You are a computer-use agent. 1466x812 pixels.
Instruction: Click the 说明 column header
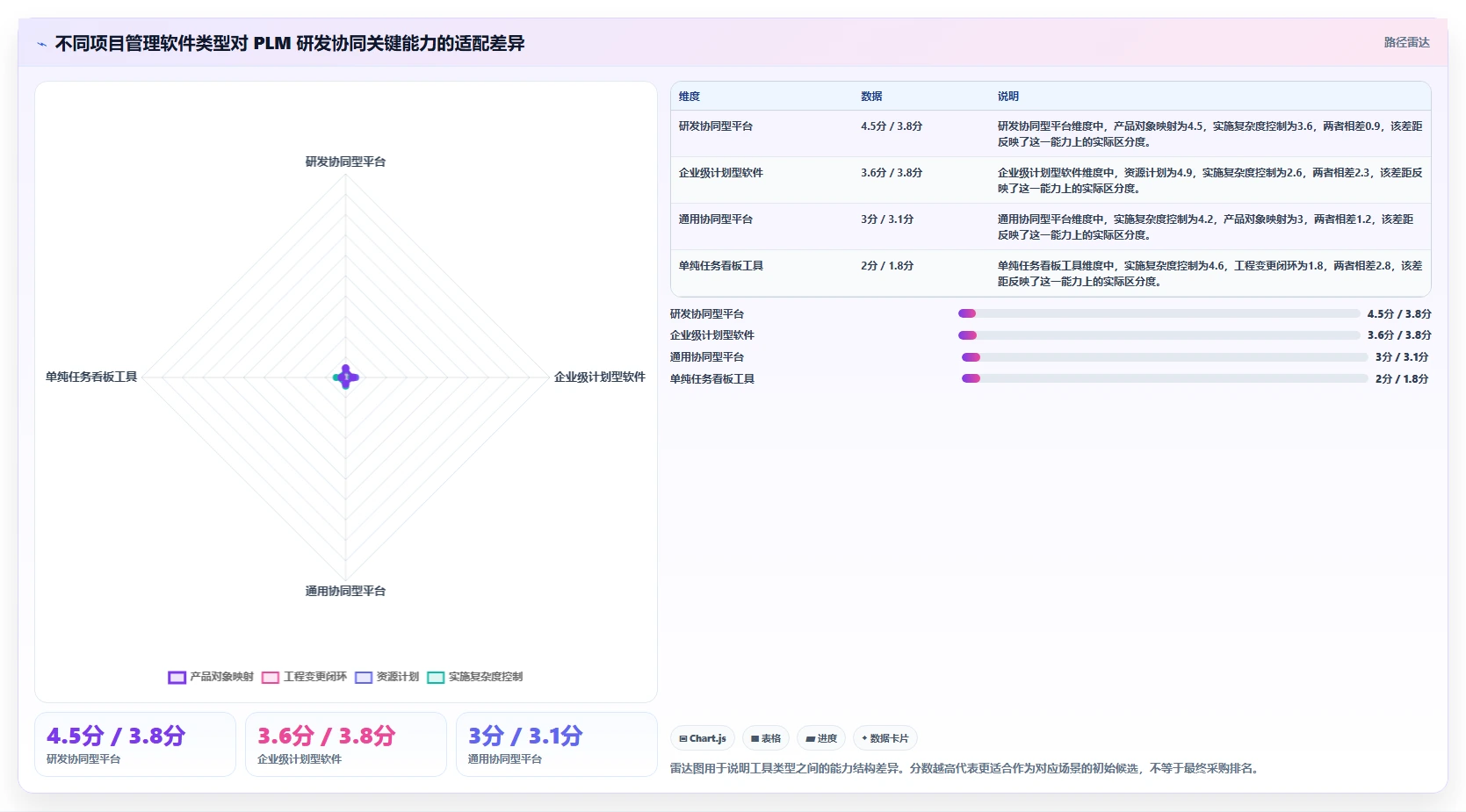point(1008,97)
